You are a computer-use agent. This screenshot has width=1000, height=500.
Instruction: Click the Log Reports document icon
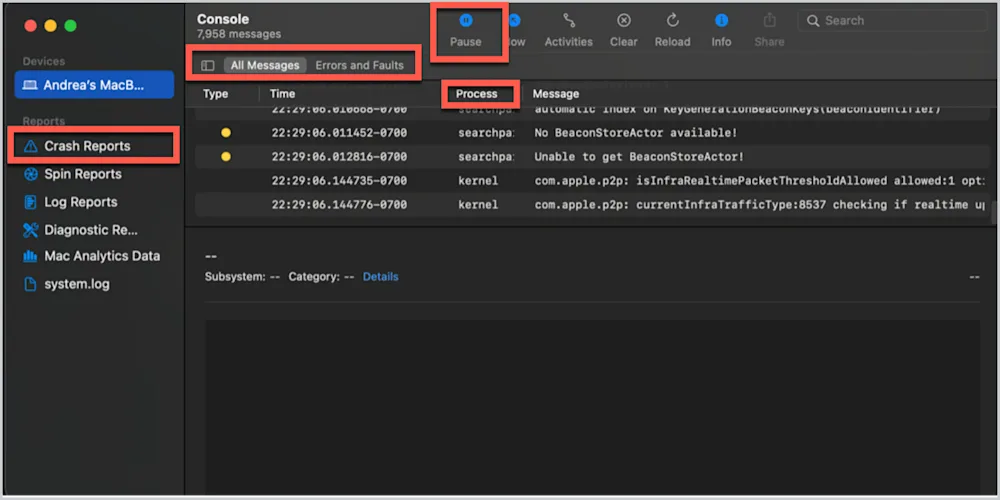30,202
